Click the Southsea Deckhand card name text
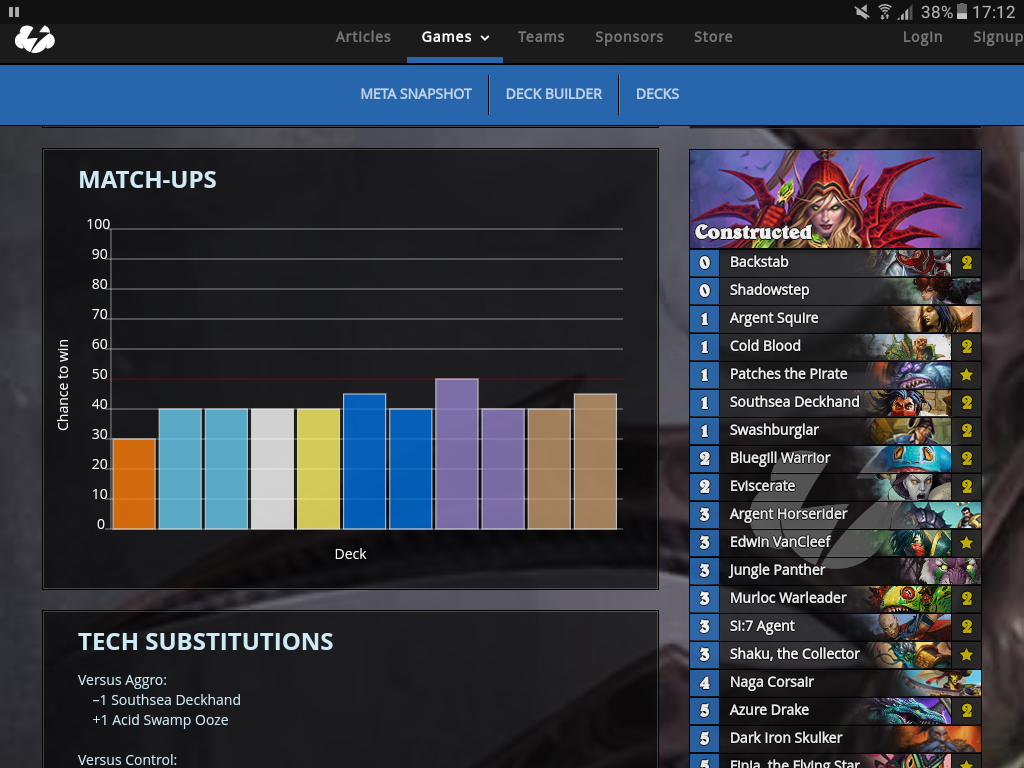Image resolution: width=1024 pixels, height=768 pixels. [x=794, y=402]
